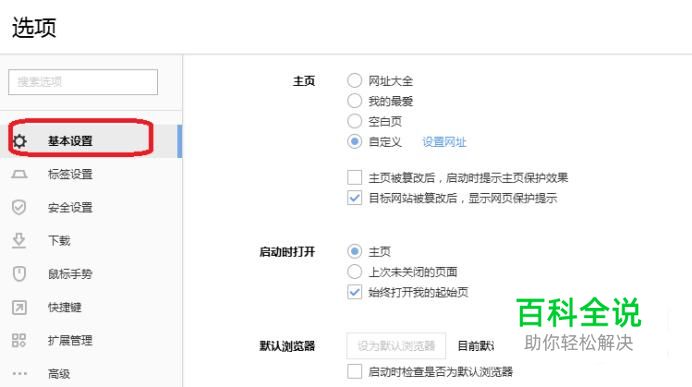Screen dimensions: 692x387
Task: Click the 设置网址 link
Action: click(x=444, y=142)
